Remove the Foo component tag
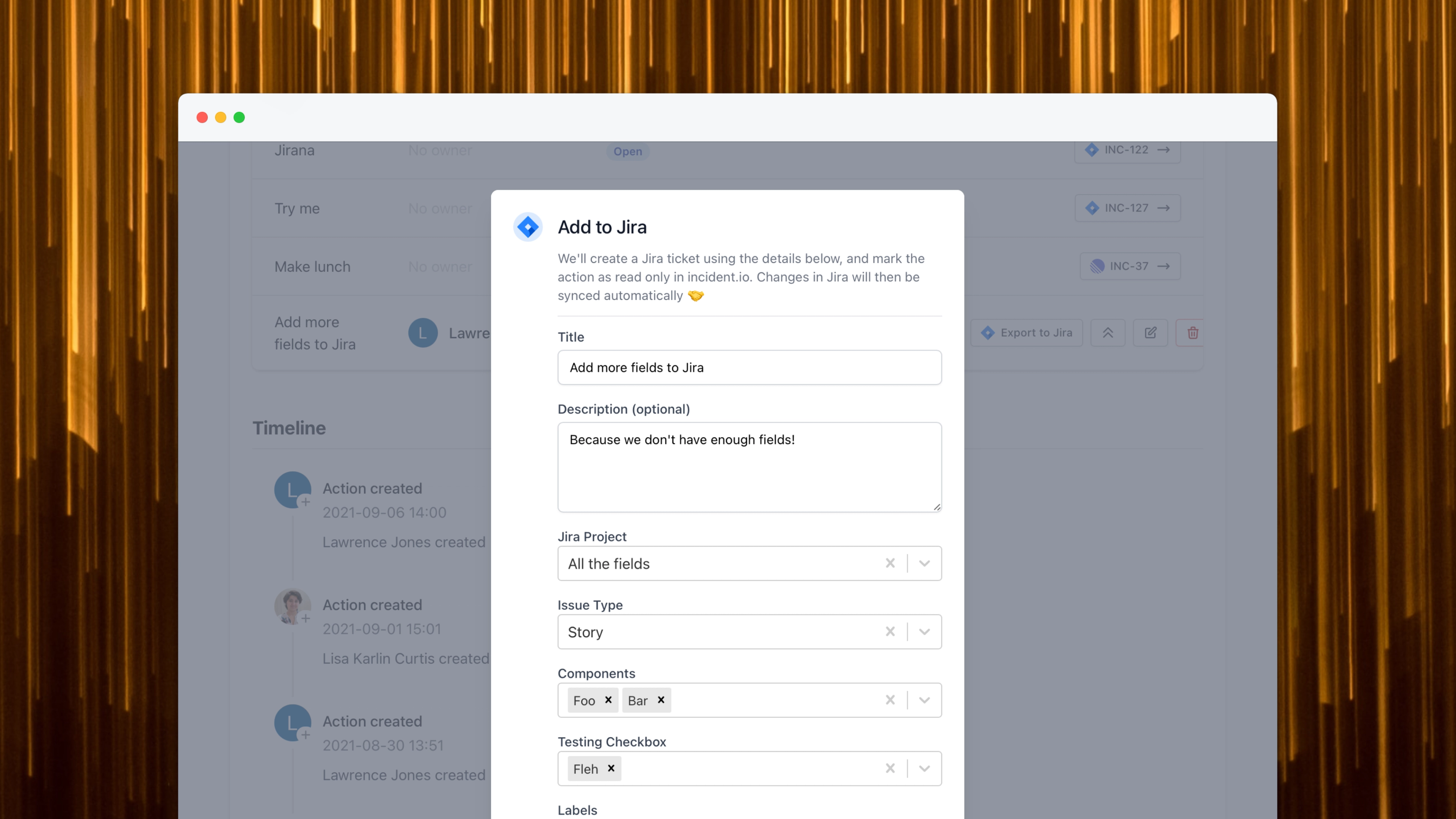The image size is (1456, 819). point(608,700)
